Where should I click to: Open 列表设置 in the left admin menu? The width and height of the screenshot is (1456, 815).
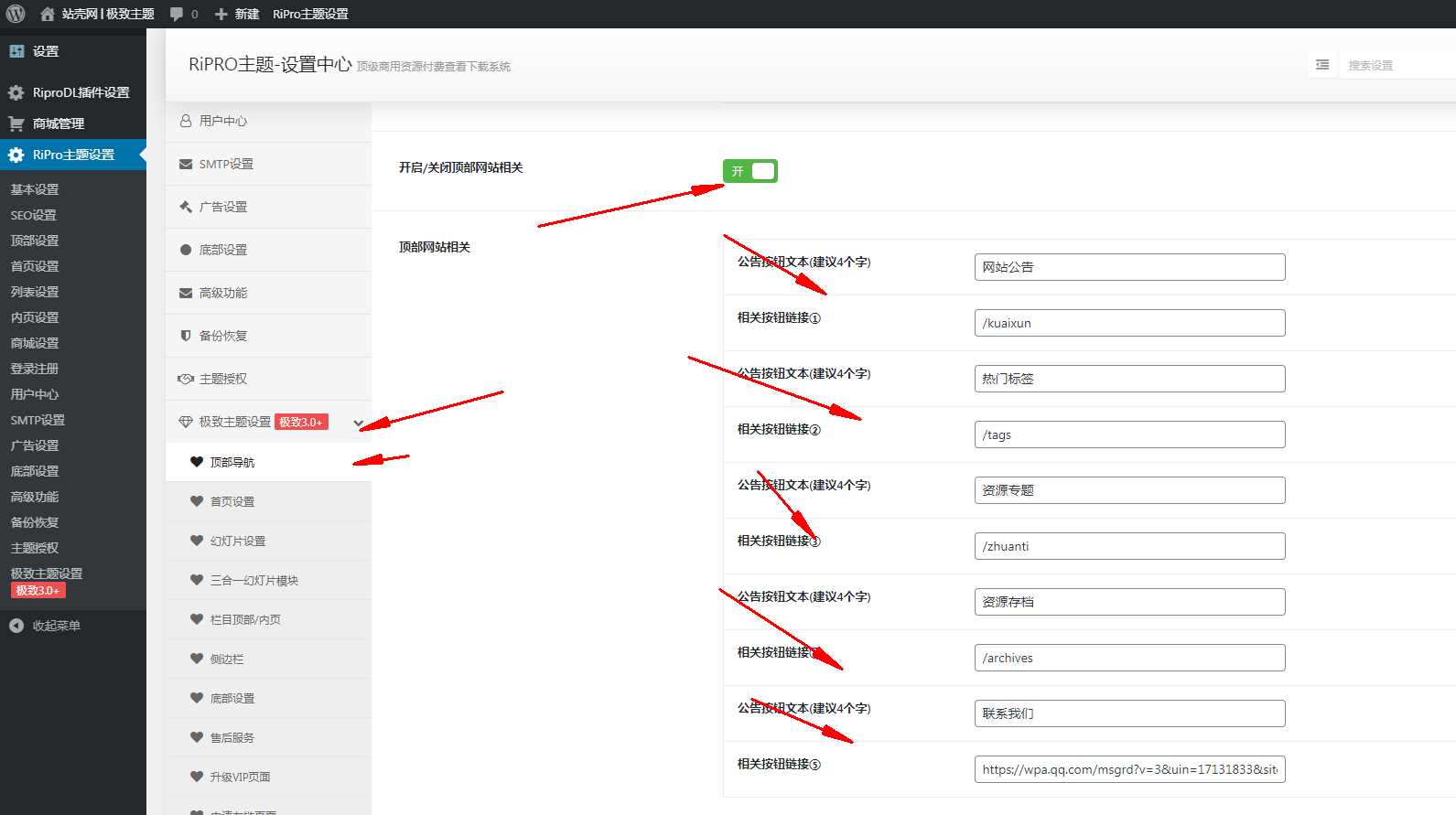pos(35,292)
